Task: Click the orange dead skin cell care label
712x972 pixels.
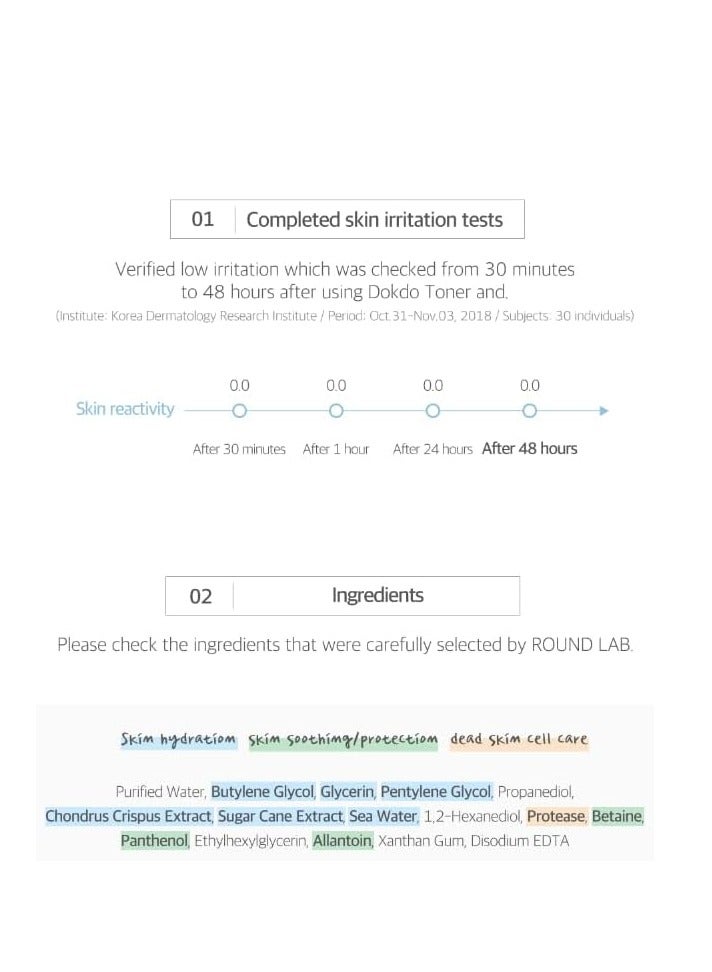Action: 519,740
